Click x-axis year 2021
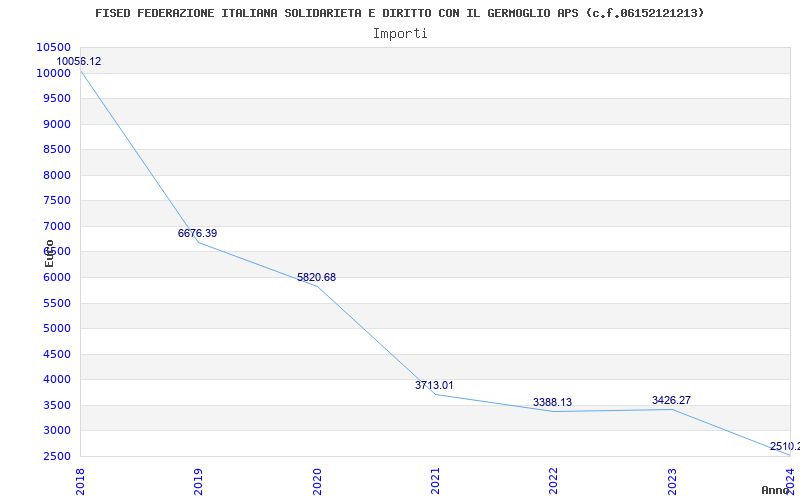The image size is (800, 500). tap(435, 481)
